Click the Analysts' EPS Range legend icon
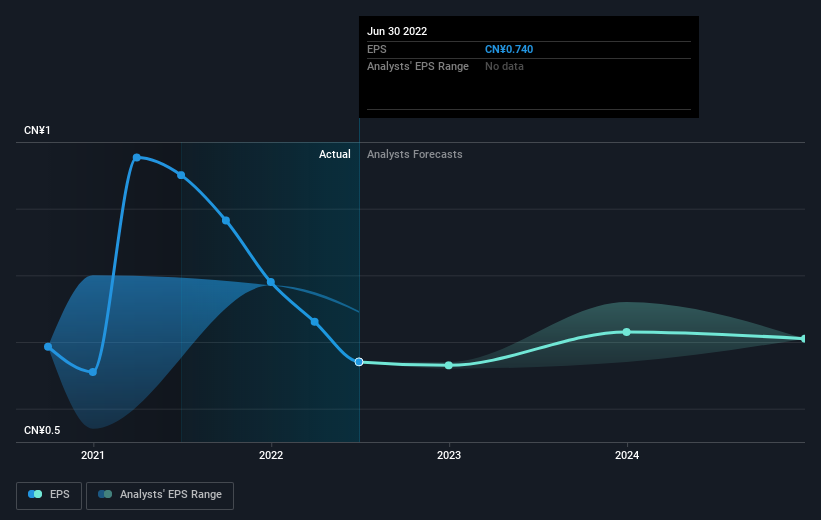This screenshot has width=821, height=520. [x=105, y=494]
